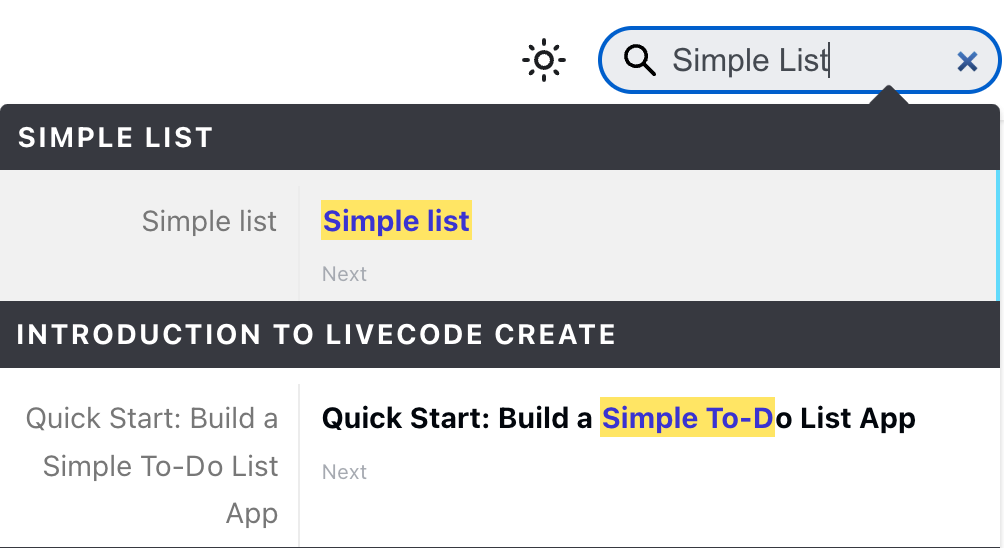
Task: Click the magnifying glass search icon
Action: (640, 61)
